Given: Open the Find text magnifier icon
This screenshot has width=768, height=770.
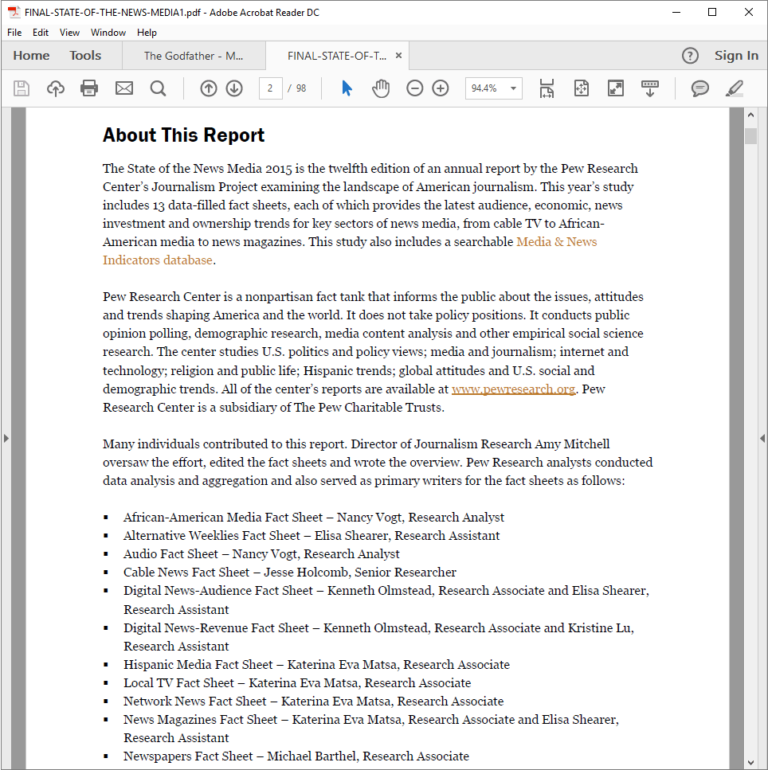Looking at the screenshot, I should [158, 88].
